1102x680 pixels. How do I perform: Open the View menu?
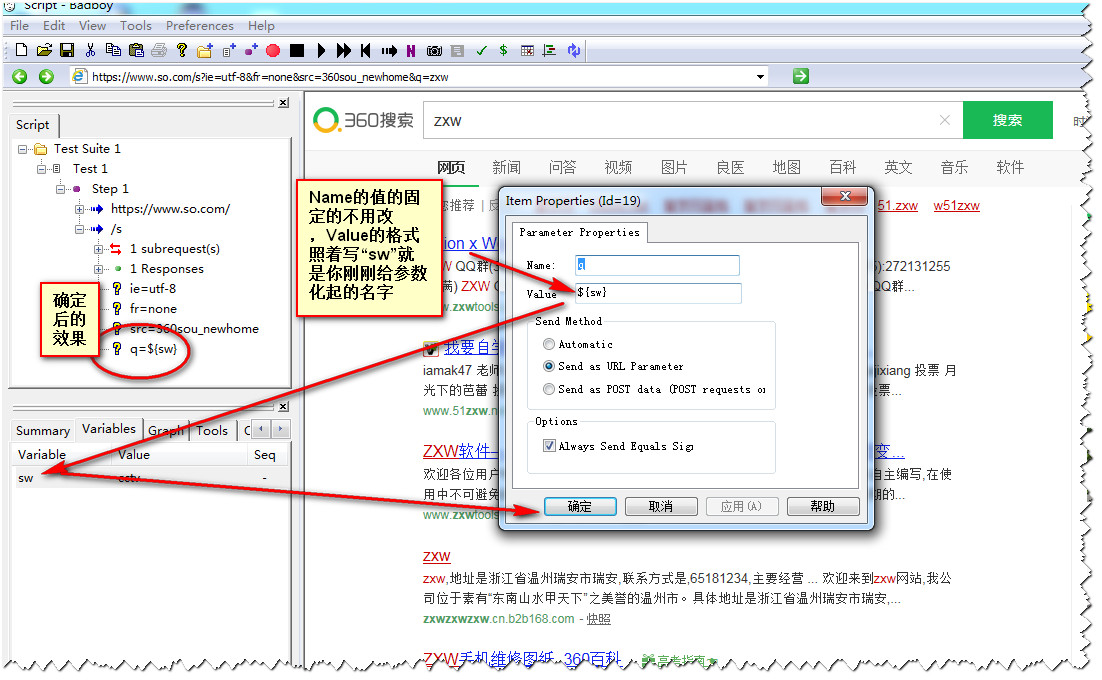point(92,25)
